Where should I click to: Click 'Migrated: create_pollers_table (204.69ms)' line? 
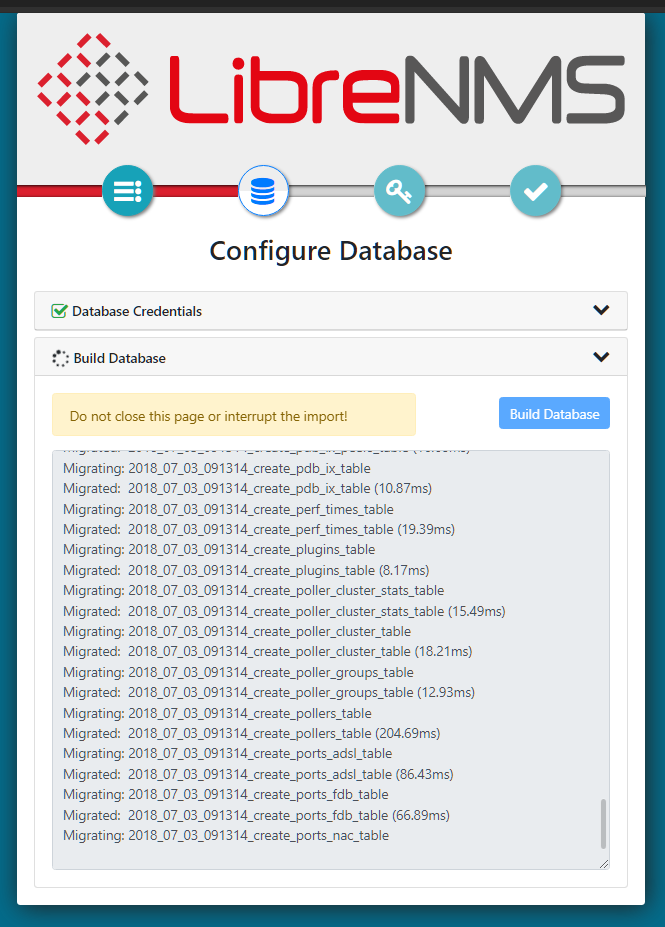[252, 733]
